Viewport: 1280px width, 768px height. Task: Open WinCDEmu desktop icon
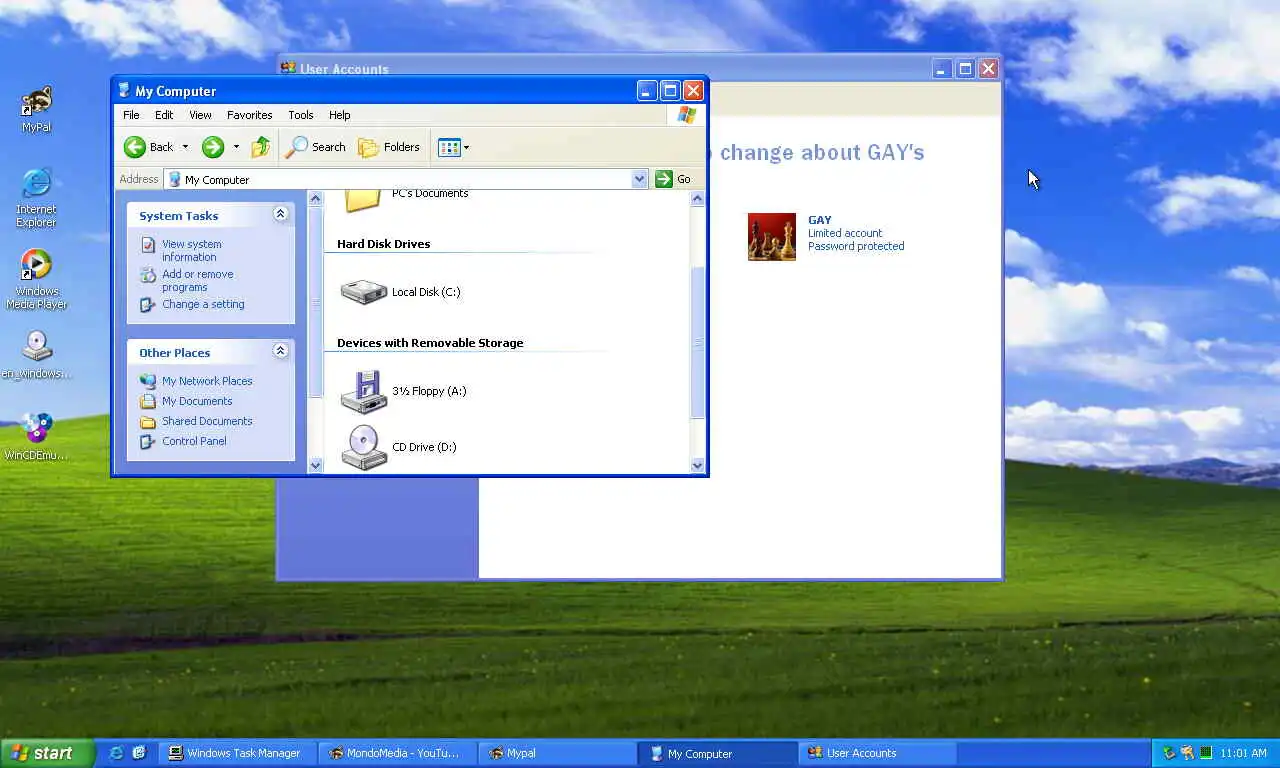tap(36, 436)
